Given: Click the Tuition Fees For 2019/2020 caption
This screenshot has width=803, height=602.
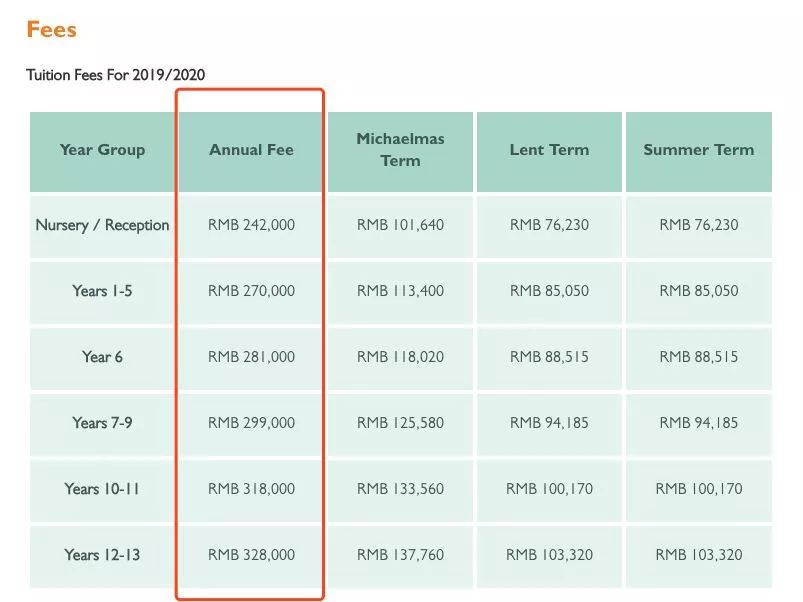Looking at the screenshot, I should [x=116, y=75].
